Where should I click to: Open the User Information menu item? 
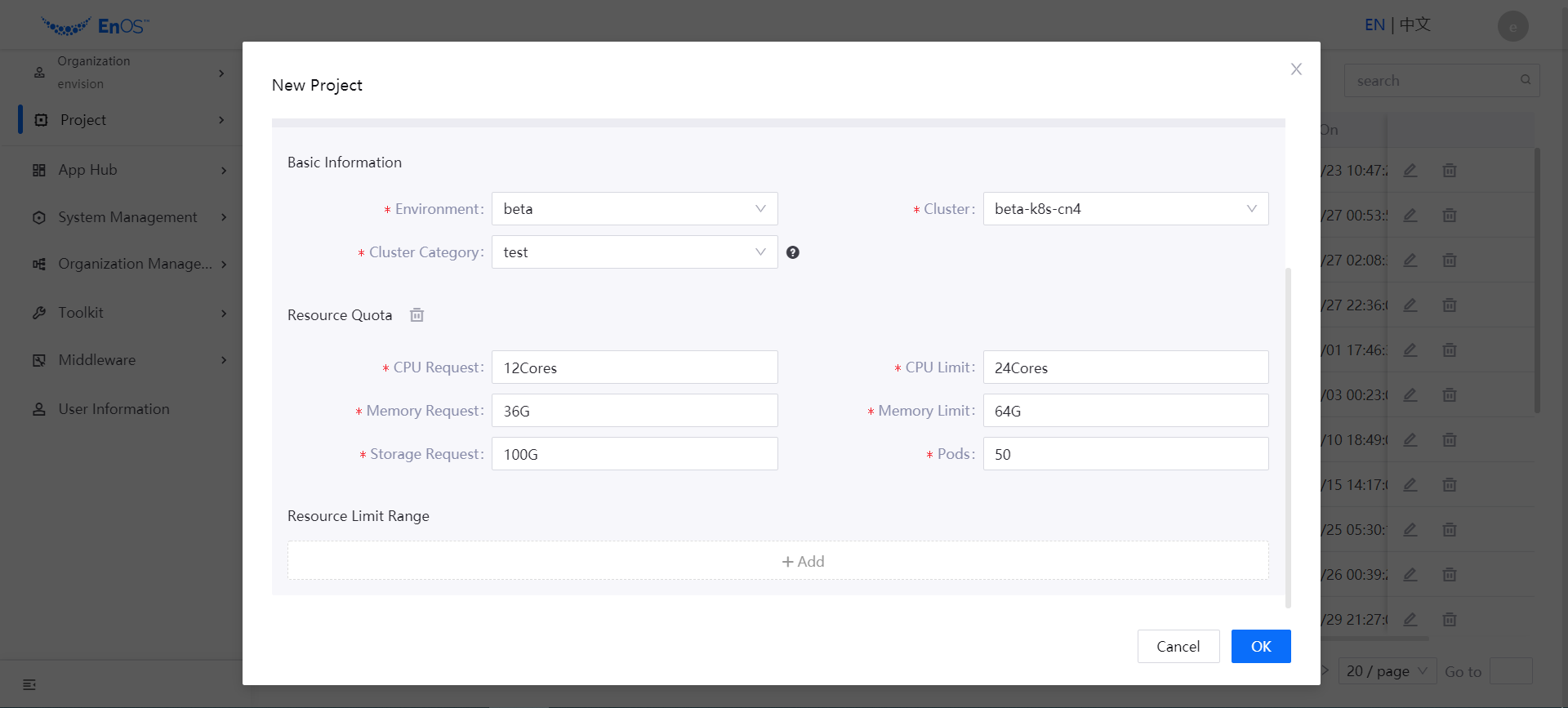114,409
